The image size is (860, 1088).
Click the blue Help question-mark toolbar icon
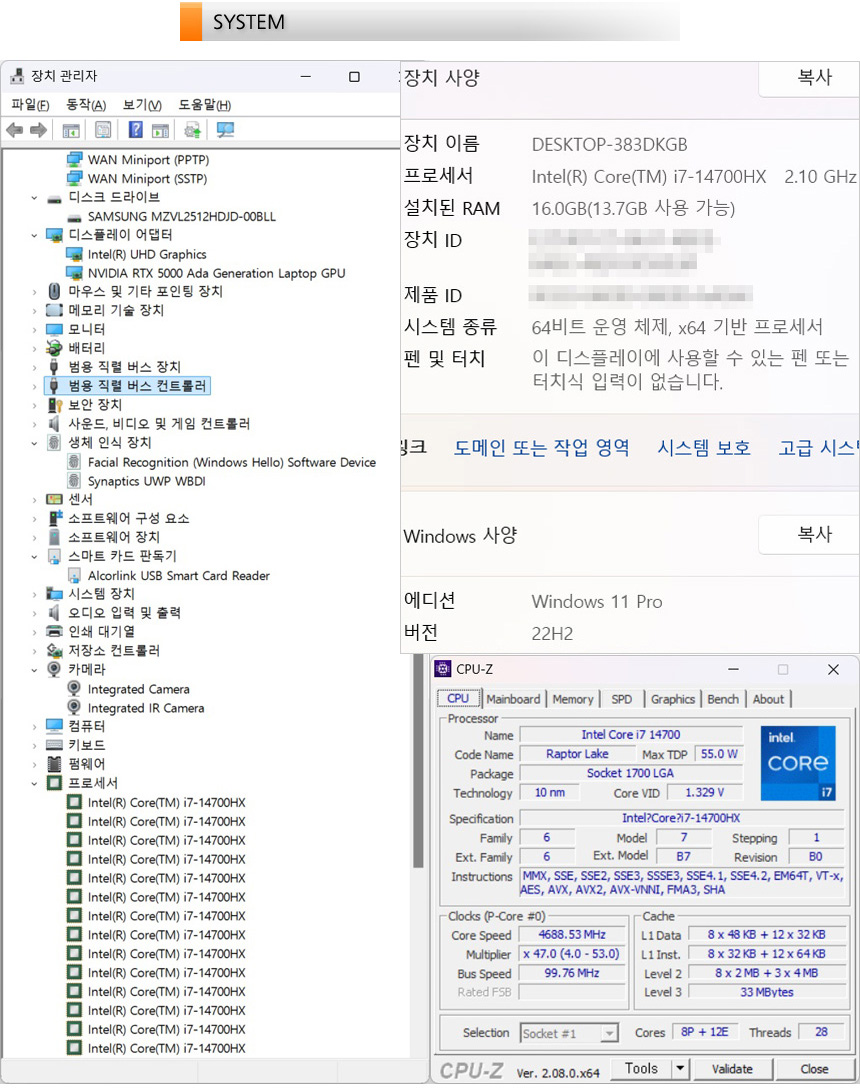click(135, 130)
